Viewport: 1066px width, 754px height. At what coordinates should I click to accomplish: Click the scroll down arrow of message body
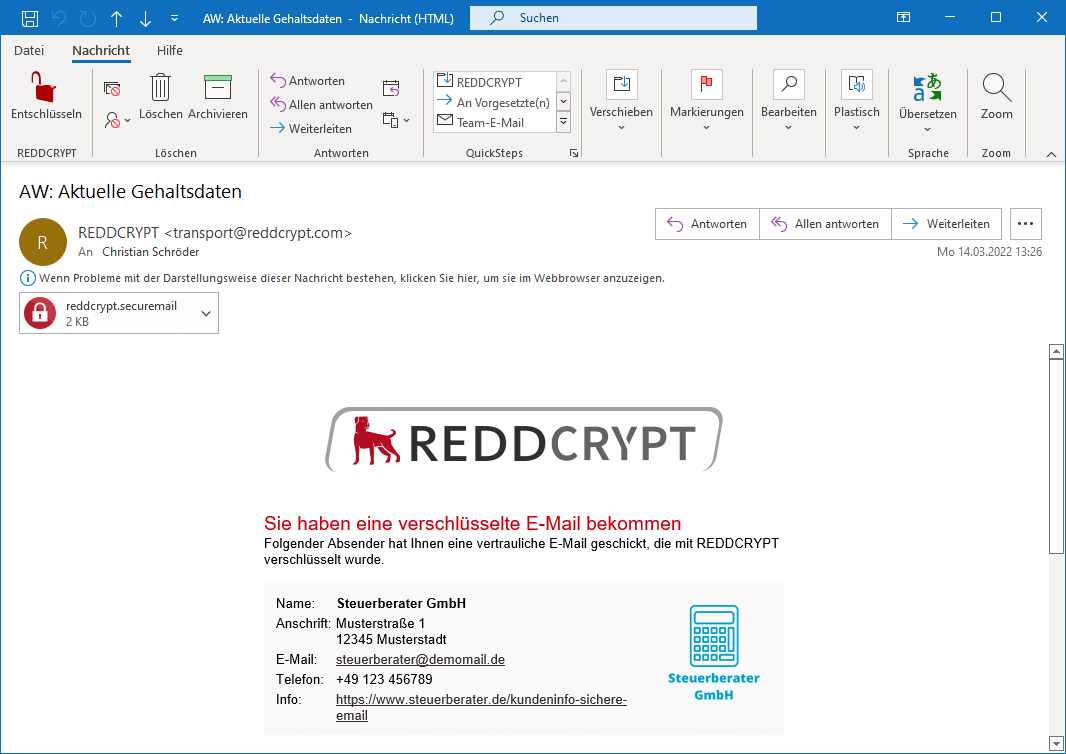[1056, 742]
